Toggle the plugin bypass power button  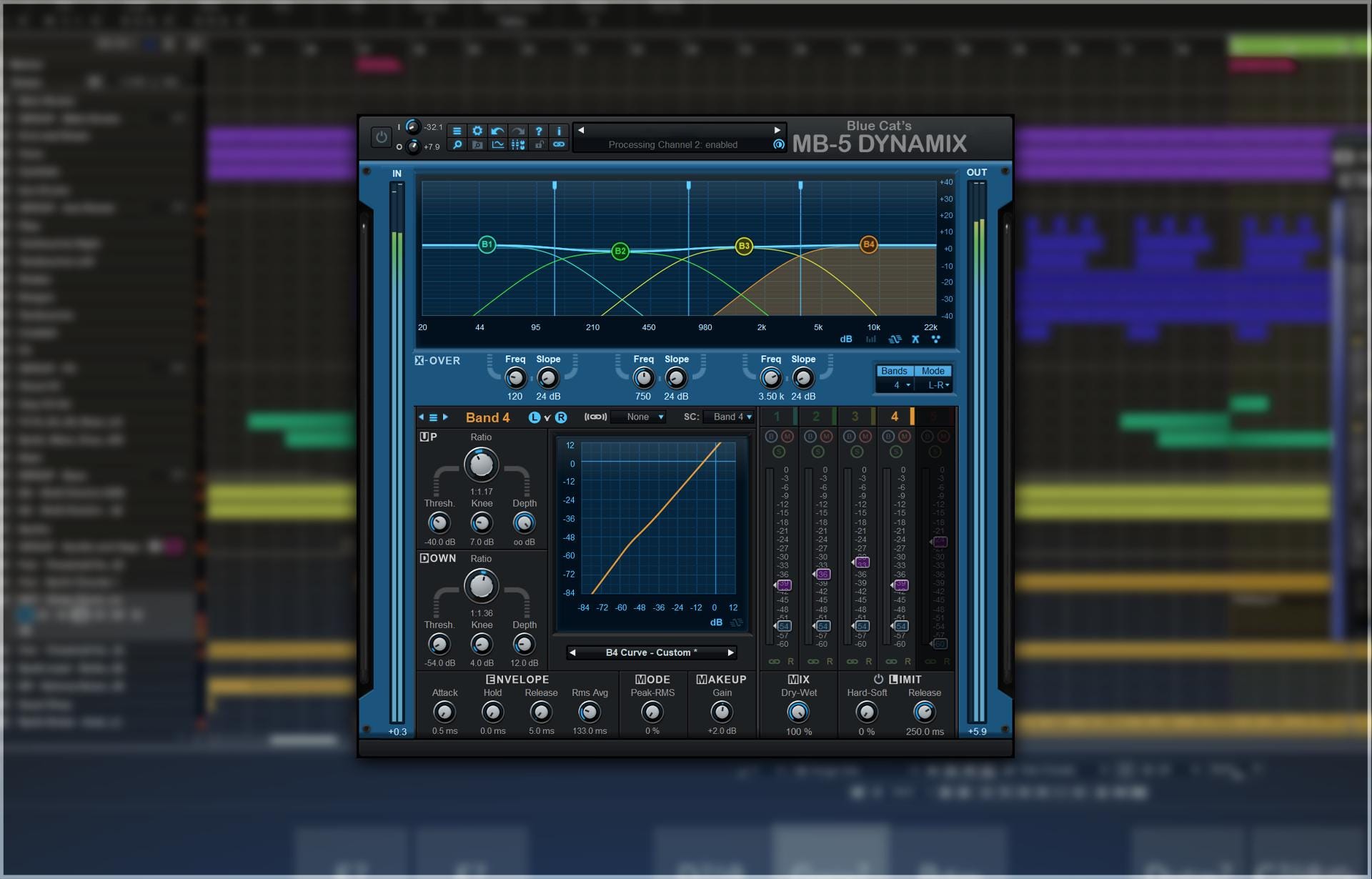coord(382,136)
